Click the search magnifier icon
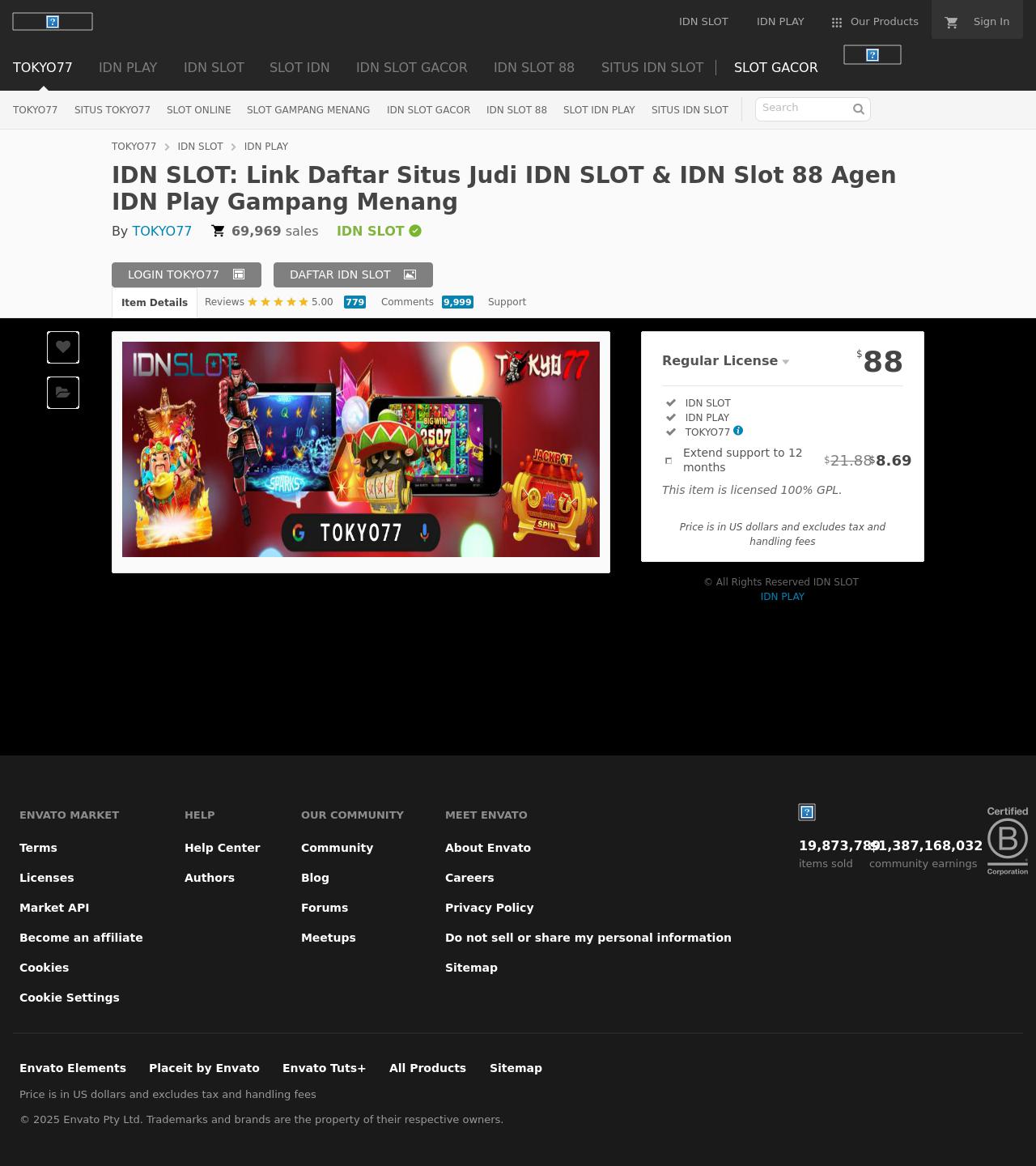The width and height of the screenshot is (1036, 1166). coord(858,109)
